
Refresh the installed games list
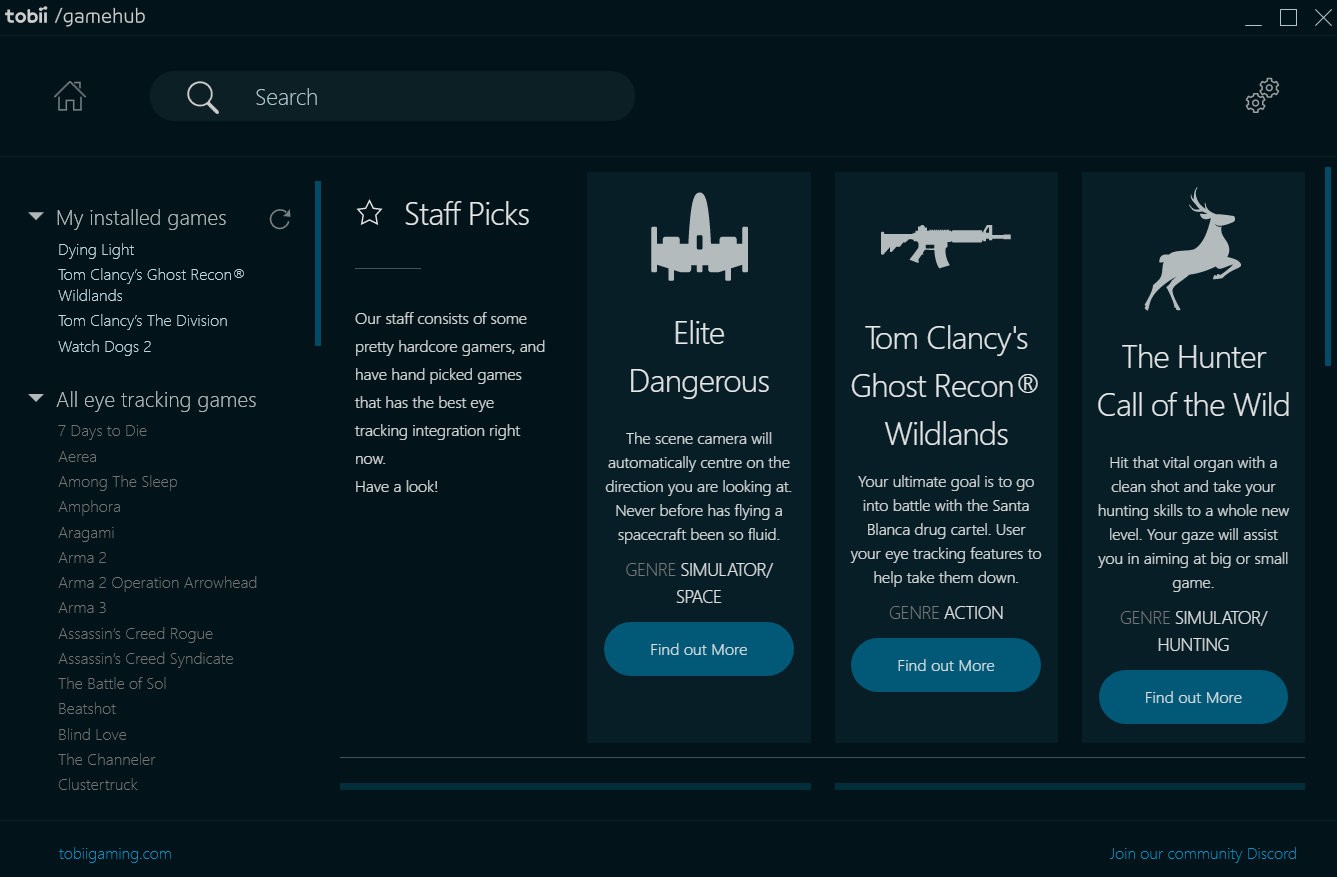click(280, 219)
